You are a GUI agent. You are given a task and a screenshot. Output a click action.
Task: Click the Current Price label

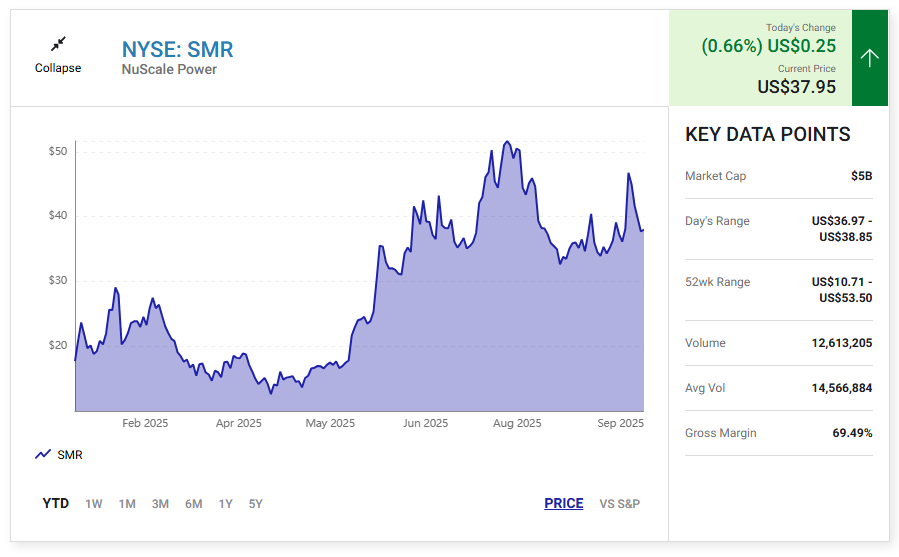pos(807,68)
